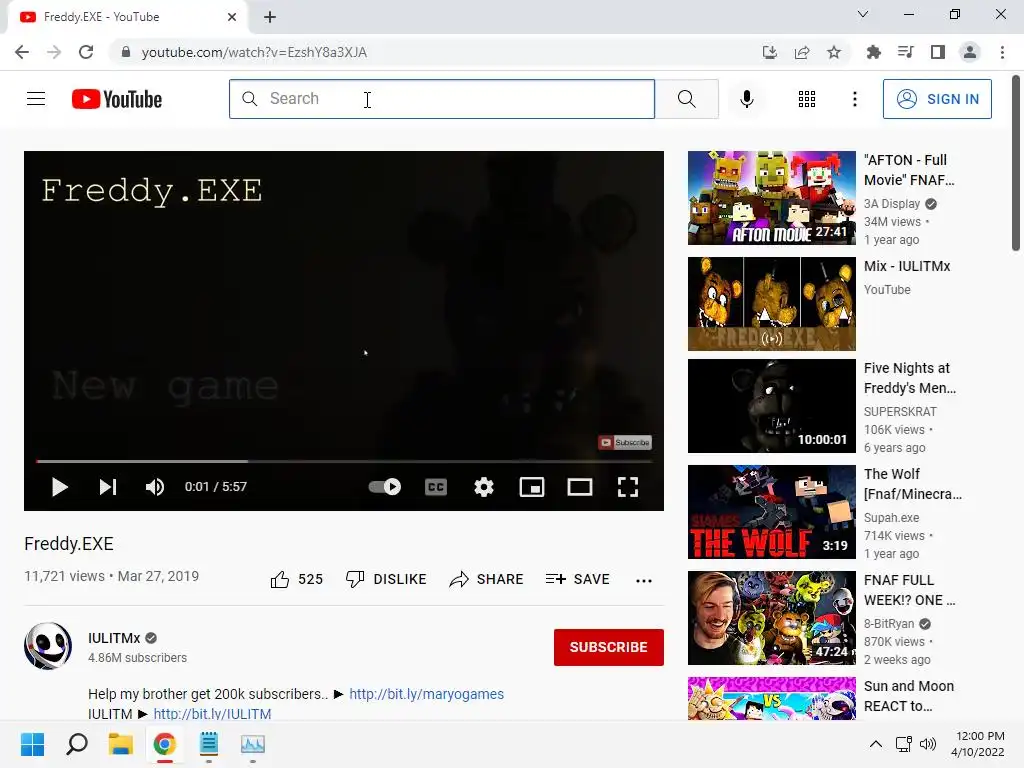Open taskbar clock and date
This screenshot has height=768, width=1024.
(978, 744)
